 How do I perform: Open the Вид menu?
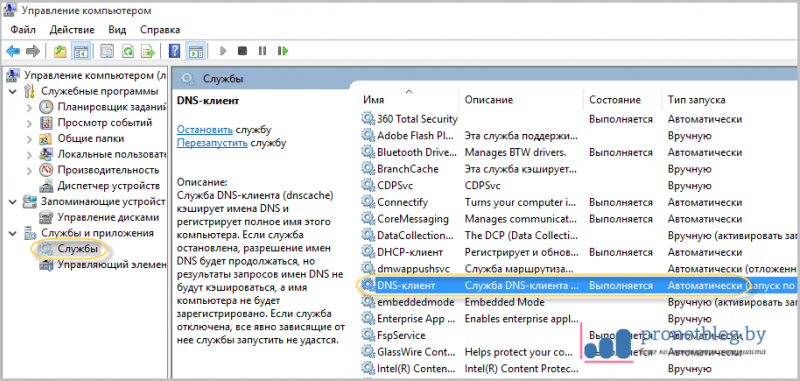coord(117,30)
